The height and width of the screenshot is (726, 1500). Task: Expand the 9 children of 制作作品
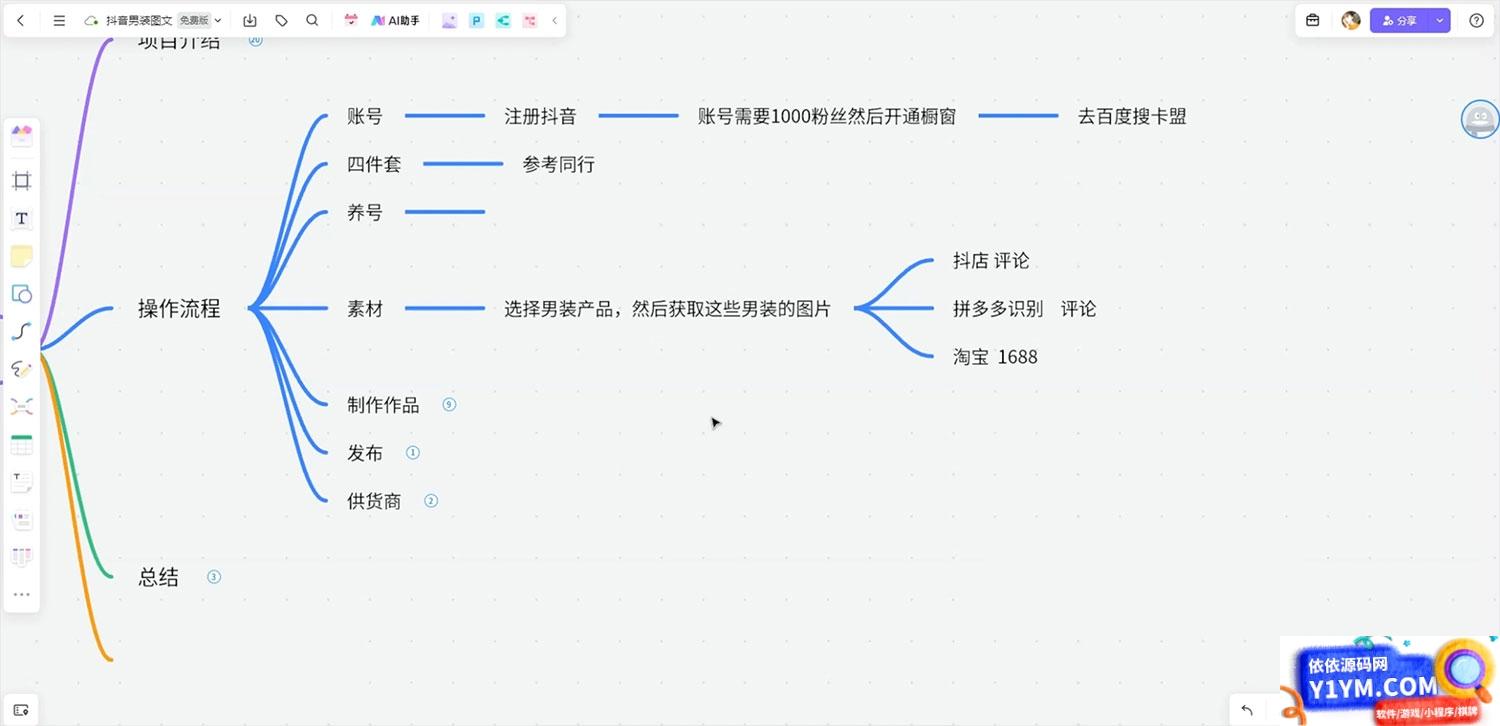449,404
